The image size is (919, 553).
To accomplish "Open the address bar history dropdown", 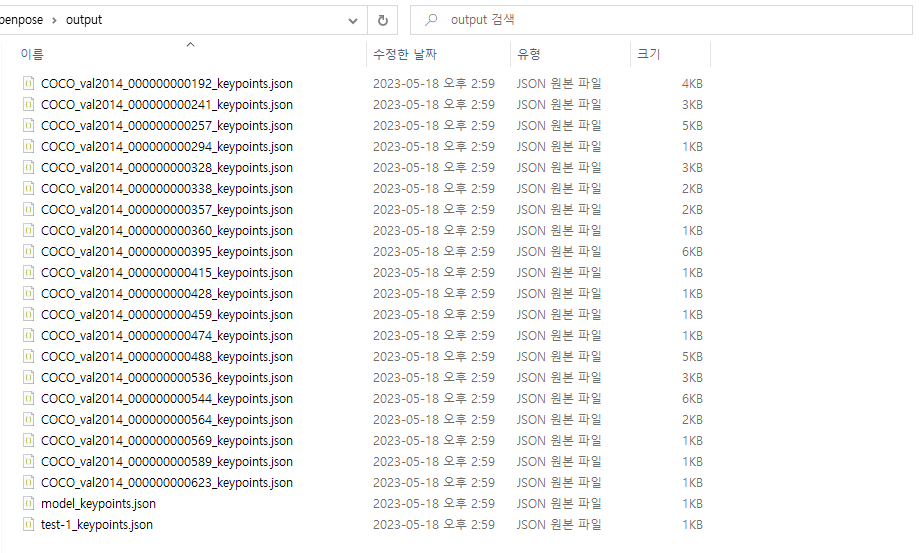I will 353,21.
